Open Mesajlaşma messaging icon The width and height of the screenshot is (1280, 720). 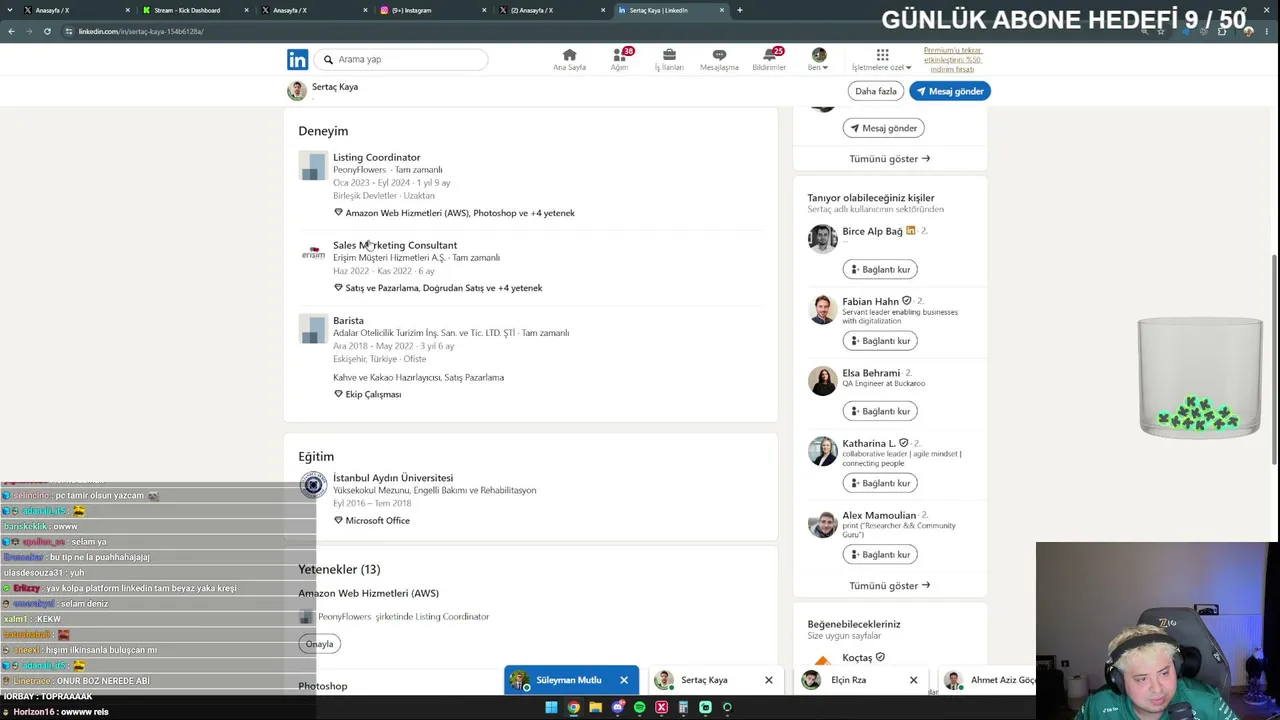719,59
